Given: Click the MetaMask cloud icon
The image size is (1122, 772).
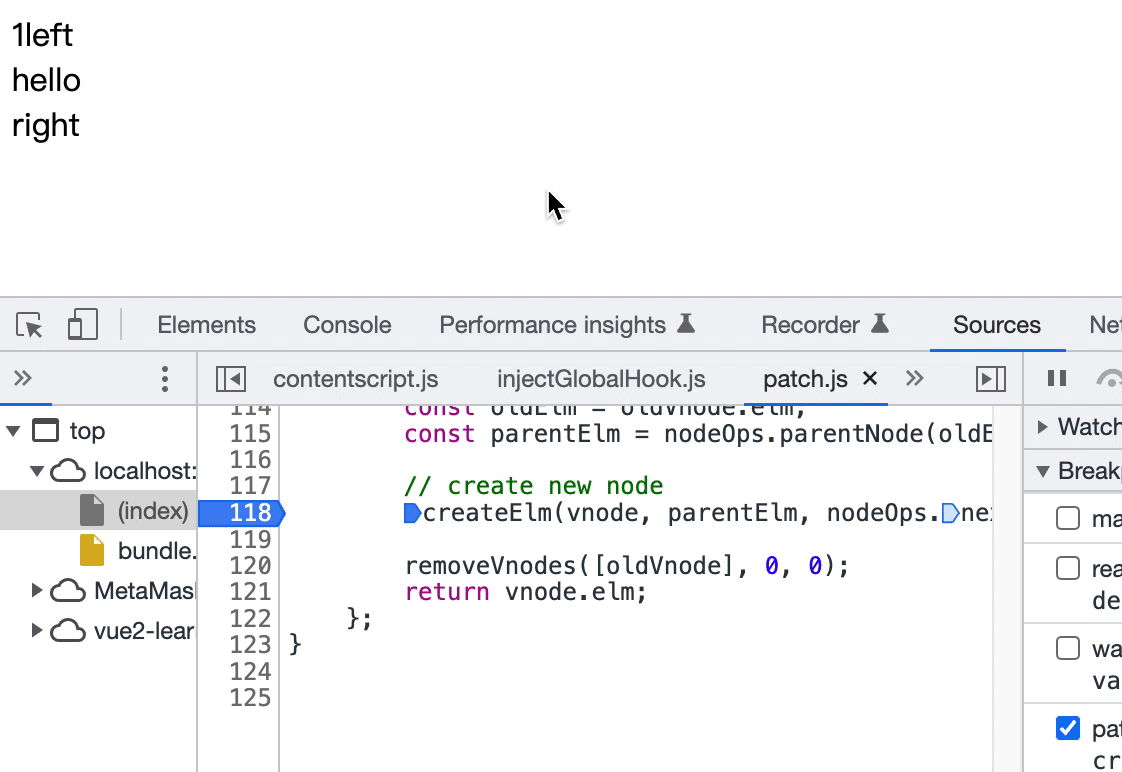Looking at the screenshot, I should [x=68, y=590].
